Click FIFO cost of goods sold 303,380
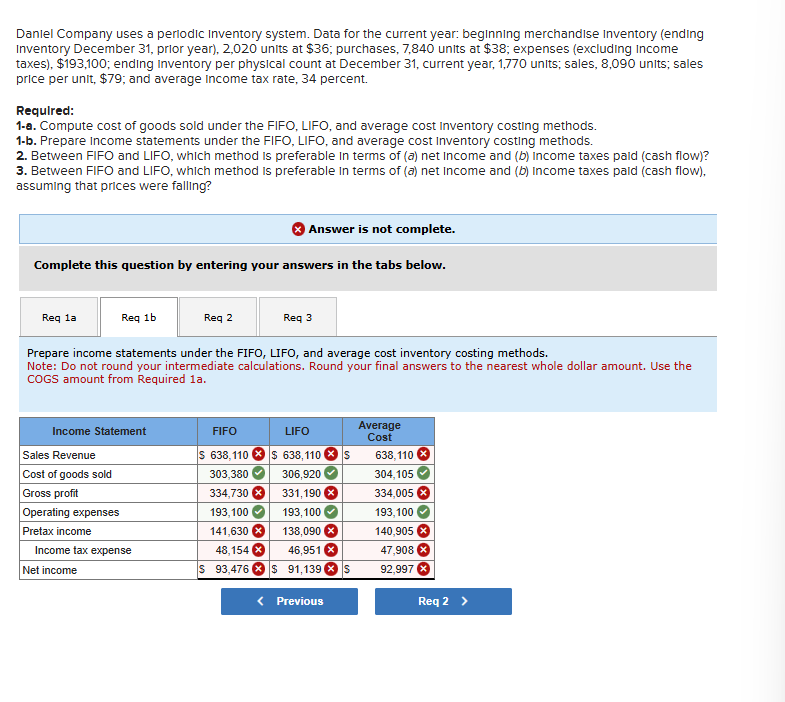The image size is (785, 702). coord(229,474)
